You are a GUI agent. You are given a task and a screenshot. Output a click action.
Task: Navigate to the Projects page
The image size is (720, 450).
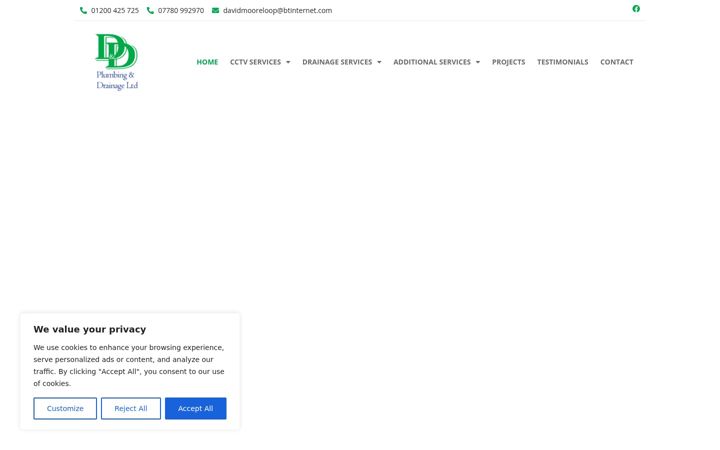(x=508, y=62)
